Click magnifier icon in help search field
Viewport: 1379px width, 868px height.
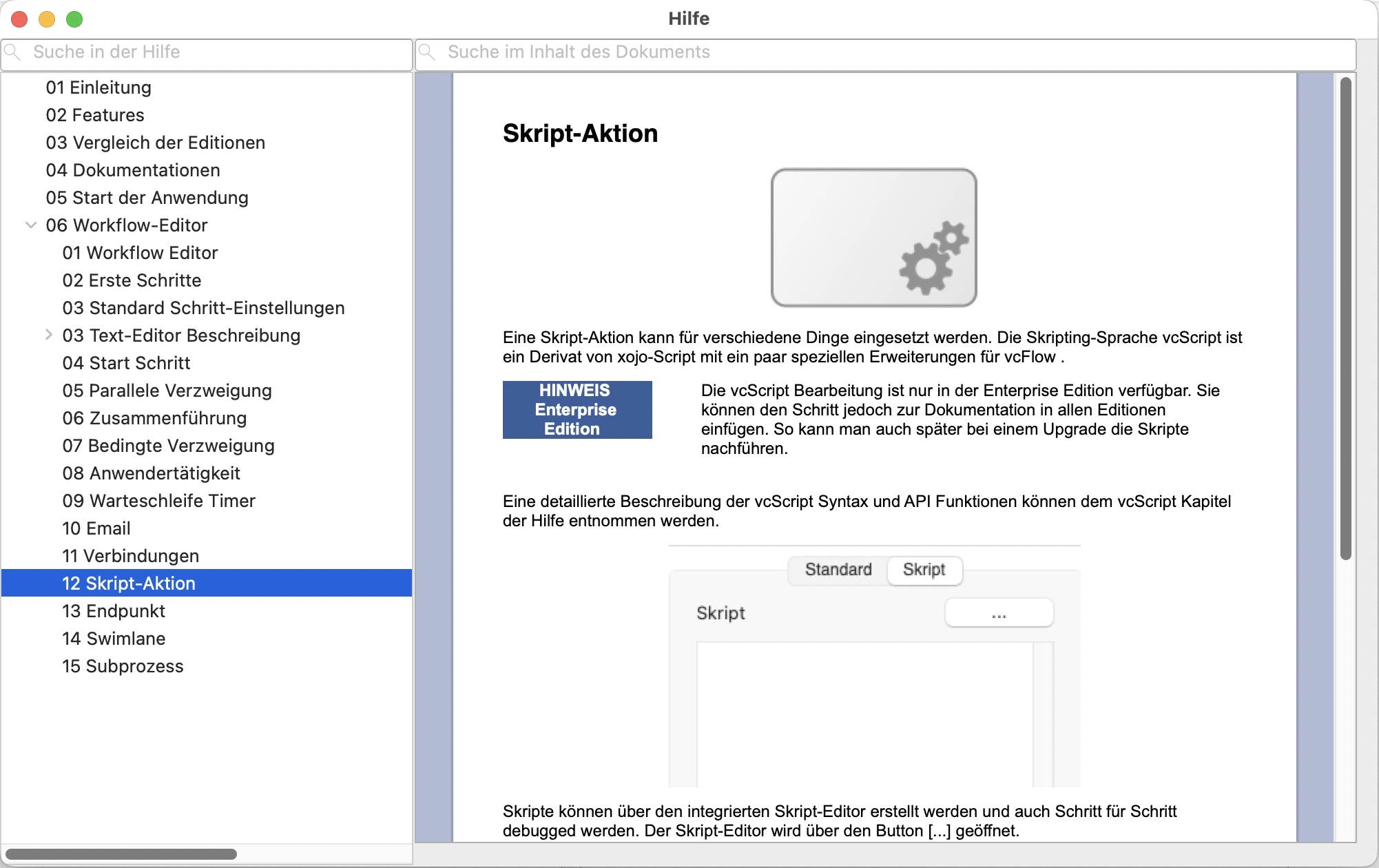(13, 52)
